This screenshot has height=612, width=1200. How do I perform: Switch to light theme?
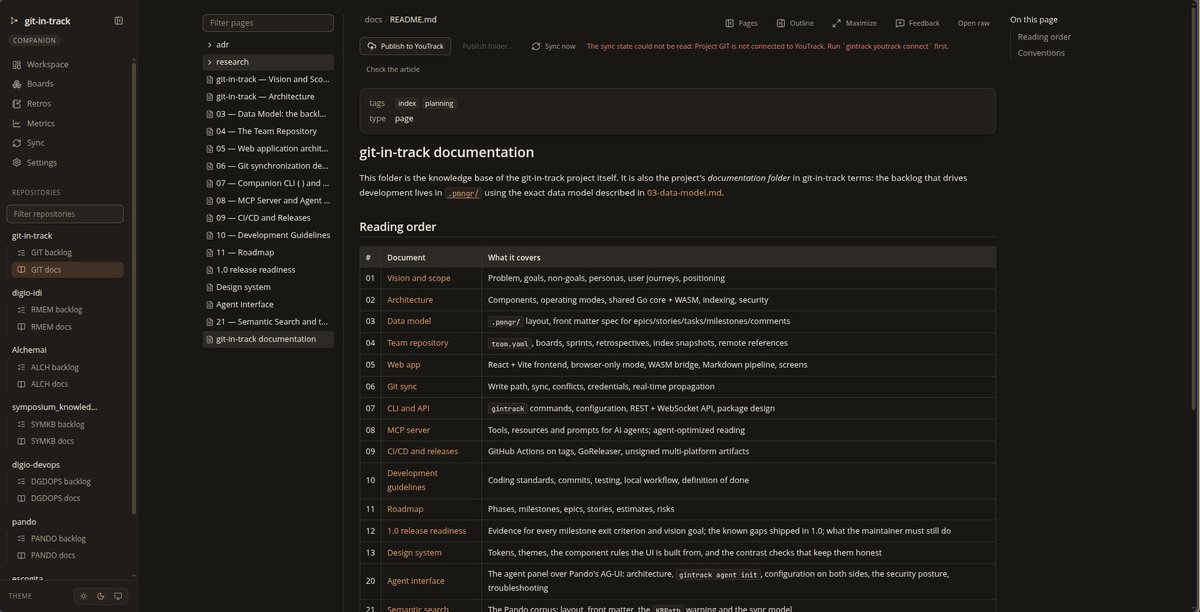(x=83, y=596)
